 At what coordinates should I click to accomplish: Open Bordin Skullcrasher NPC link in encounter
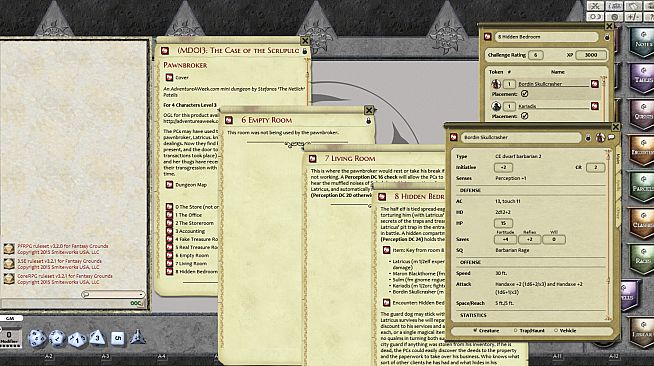(x=595, y=84)
